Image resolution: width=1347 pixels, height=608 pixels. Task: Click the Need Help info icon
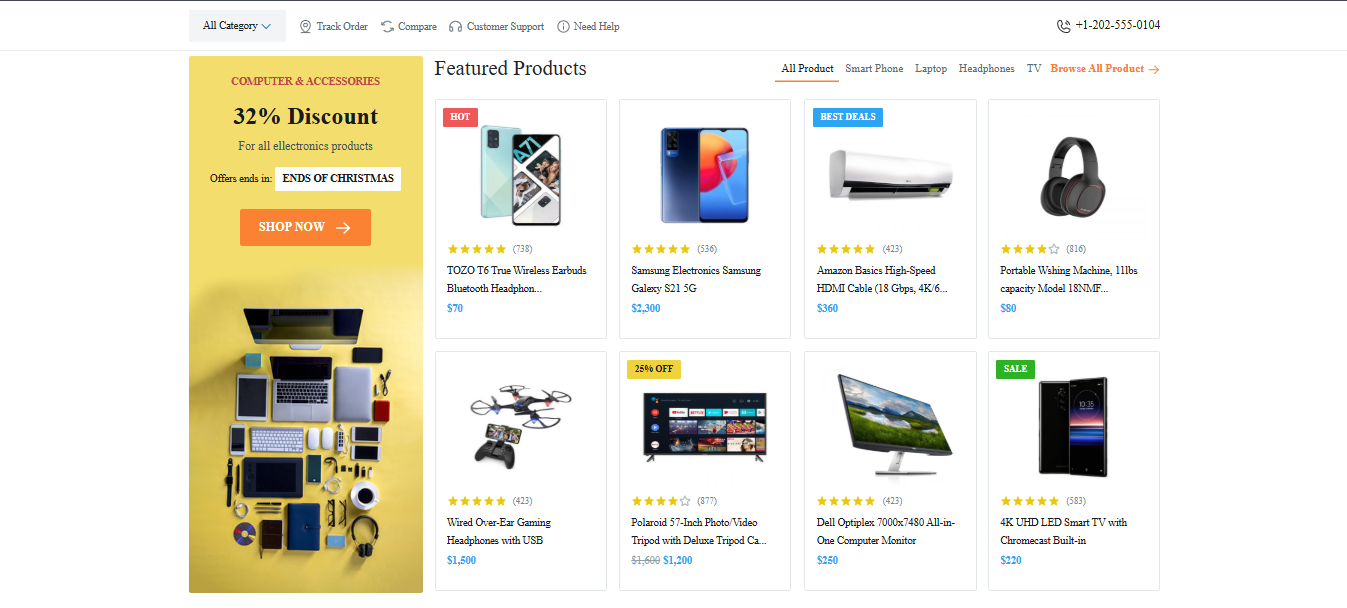pos(563,27)
